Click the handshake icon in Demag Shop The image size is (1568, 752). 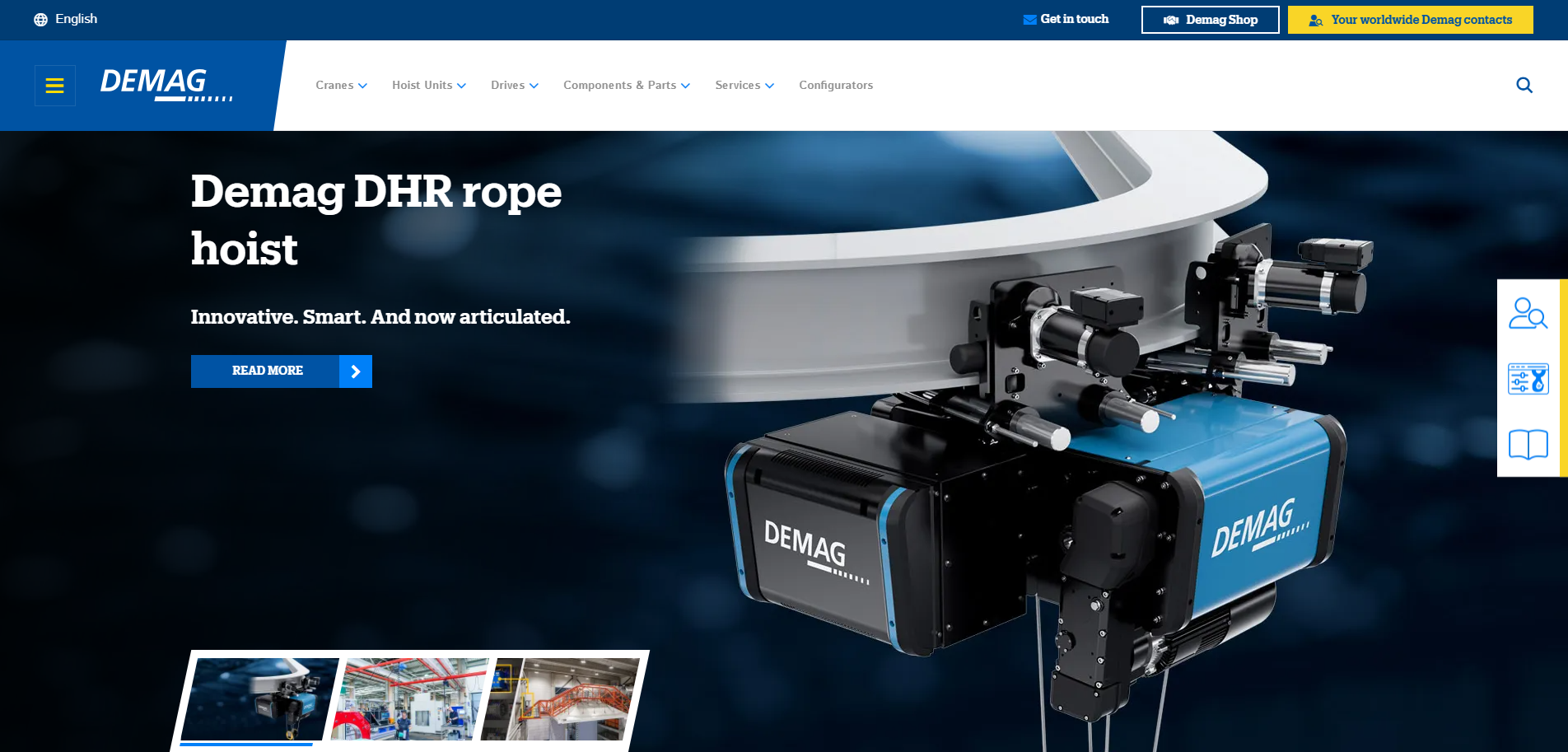[x=1171, y=20]
